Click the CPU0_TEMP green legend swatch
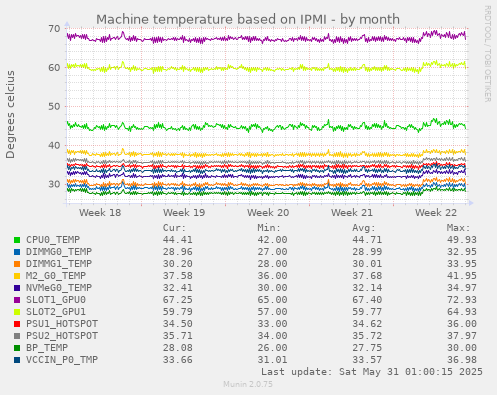The height and width of the screenshot is (395, 497). 17,240
